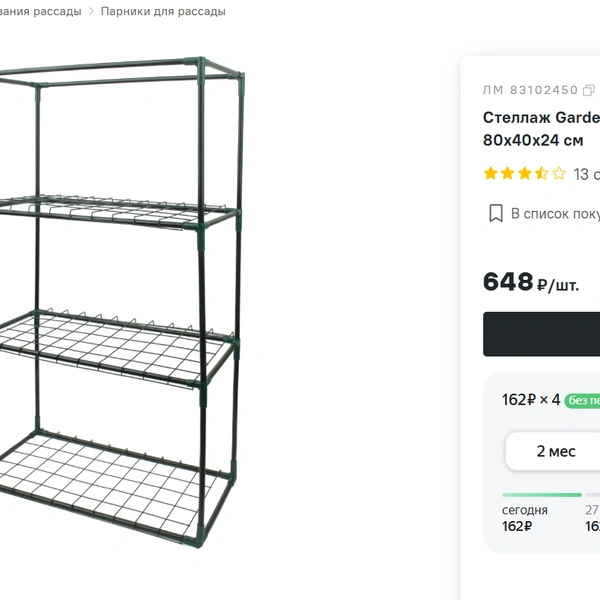The height and width of the screenshot is (600, 600).
Task: Click the bookmark icon for shopping list
Action: click(496, 213)
